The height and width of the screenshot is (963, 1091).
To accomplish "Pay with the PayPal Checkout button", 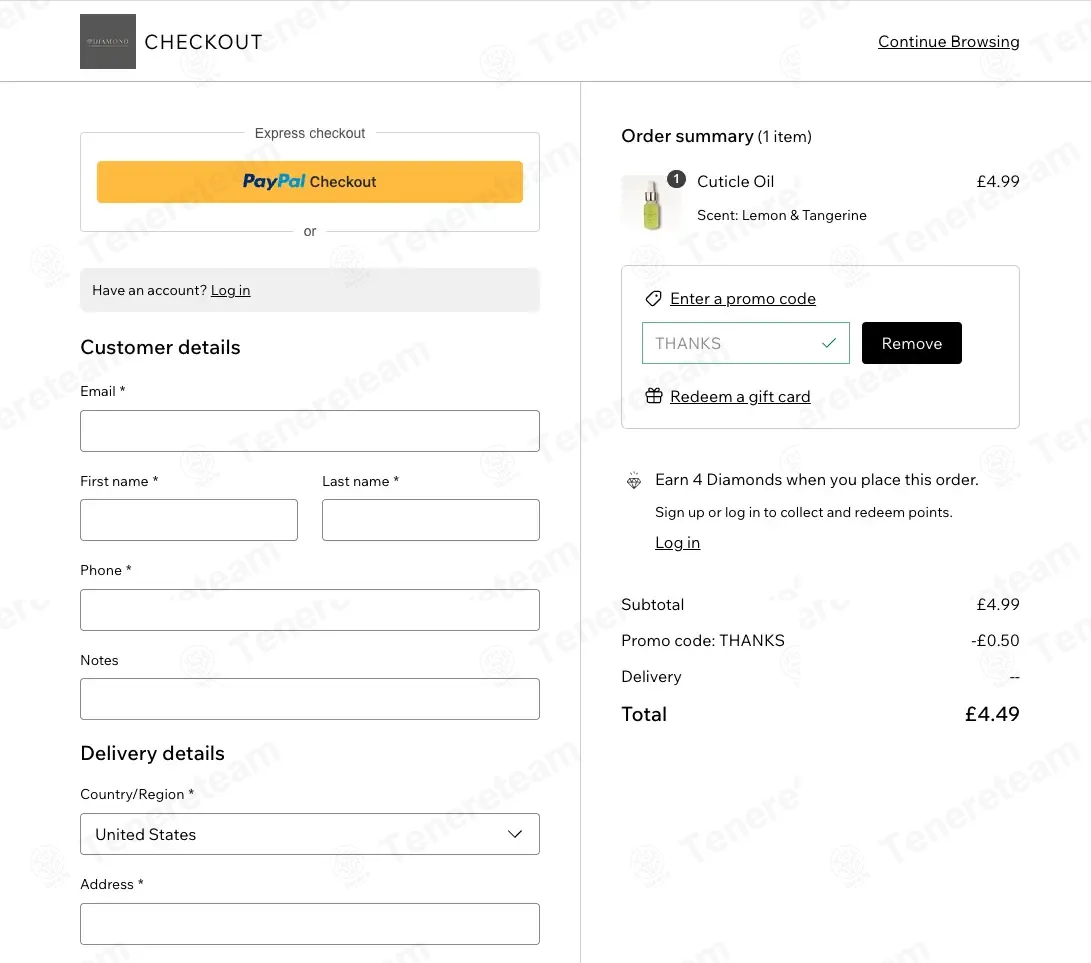I will coord(310,182).
